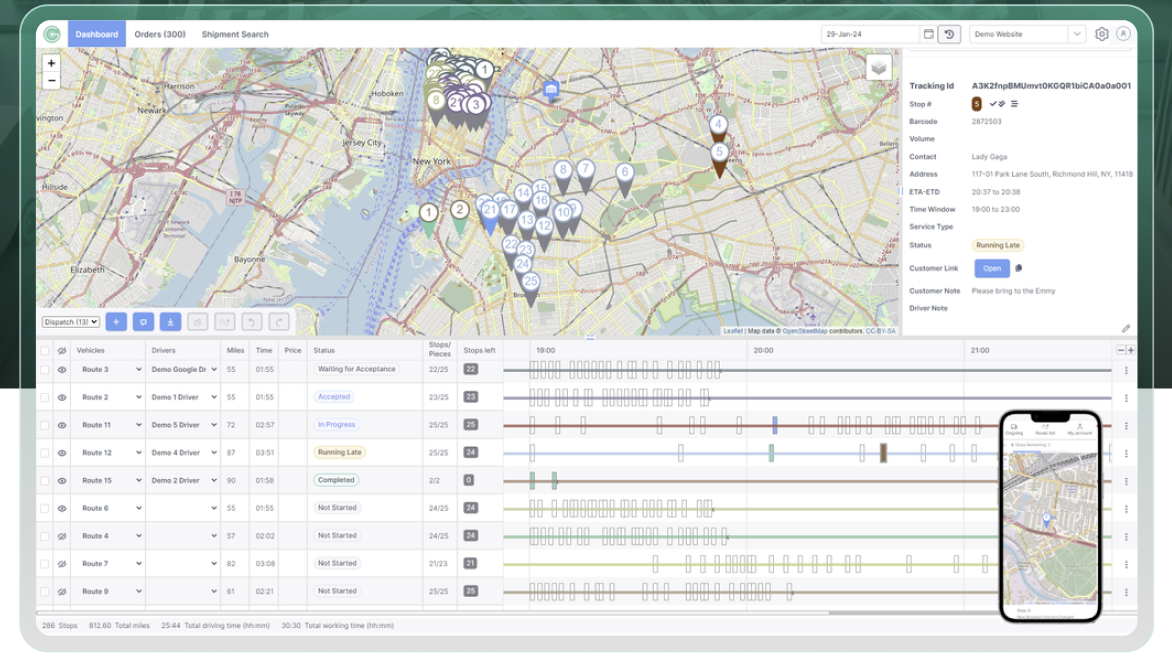1172x664 pixels.
Task: Open application settings via the gear icon
Action: click(1101, 33)
